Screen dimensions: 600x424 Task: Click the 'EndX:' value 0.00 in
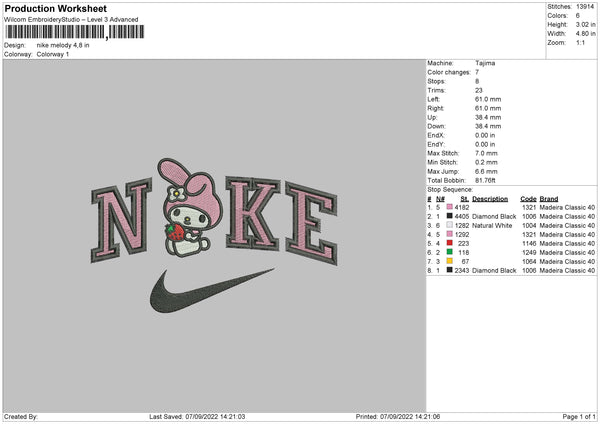485,135
